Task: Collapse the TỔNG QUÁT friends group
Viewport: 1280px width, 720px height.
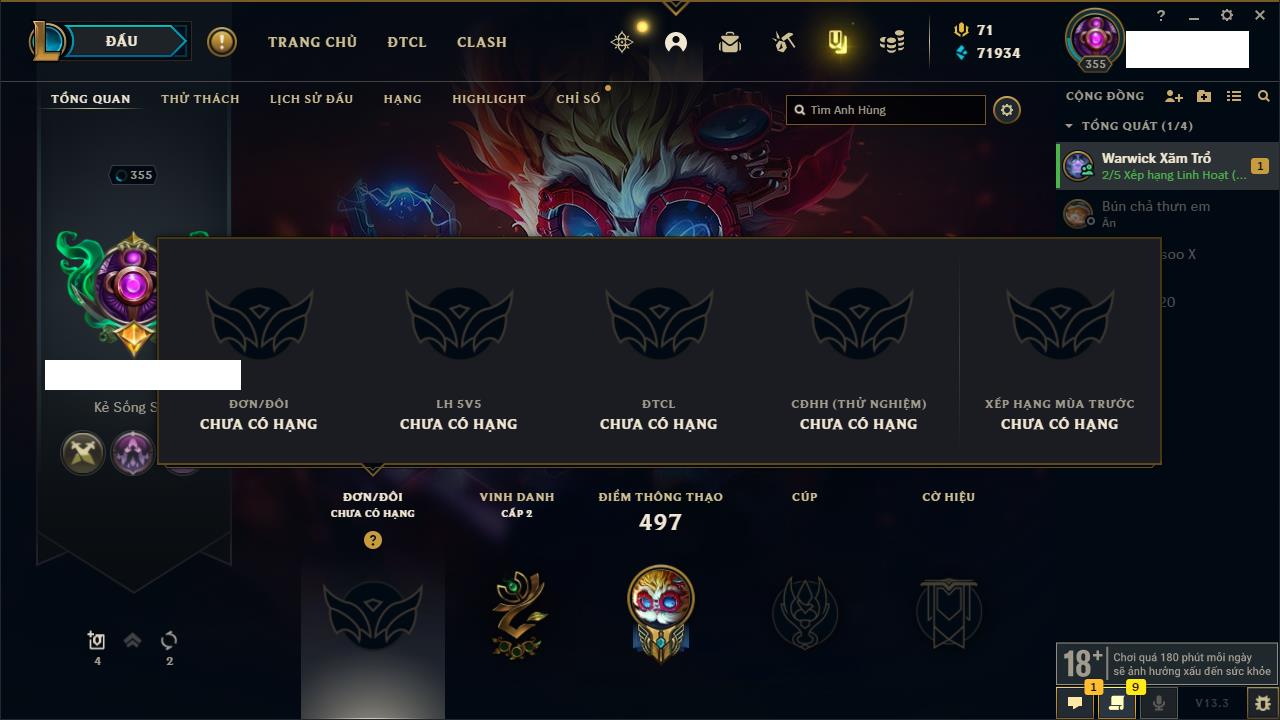Action: (x=1069, y=126)
